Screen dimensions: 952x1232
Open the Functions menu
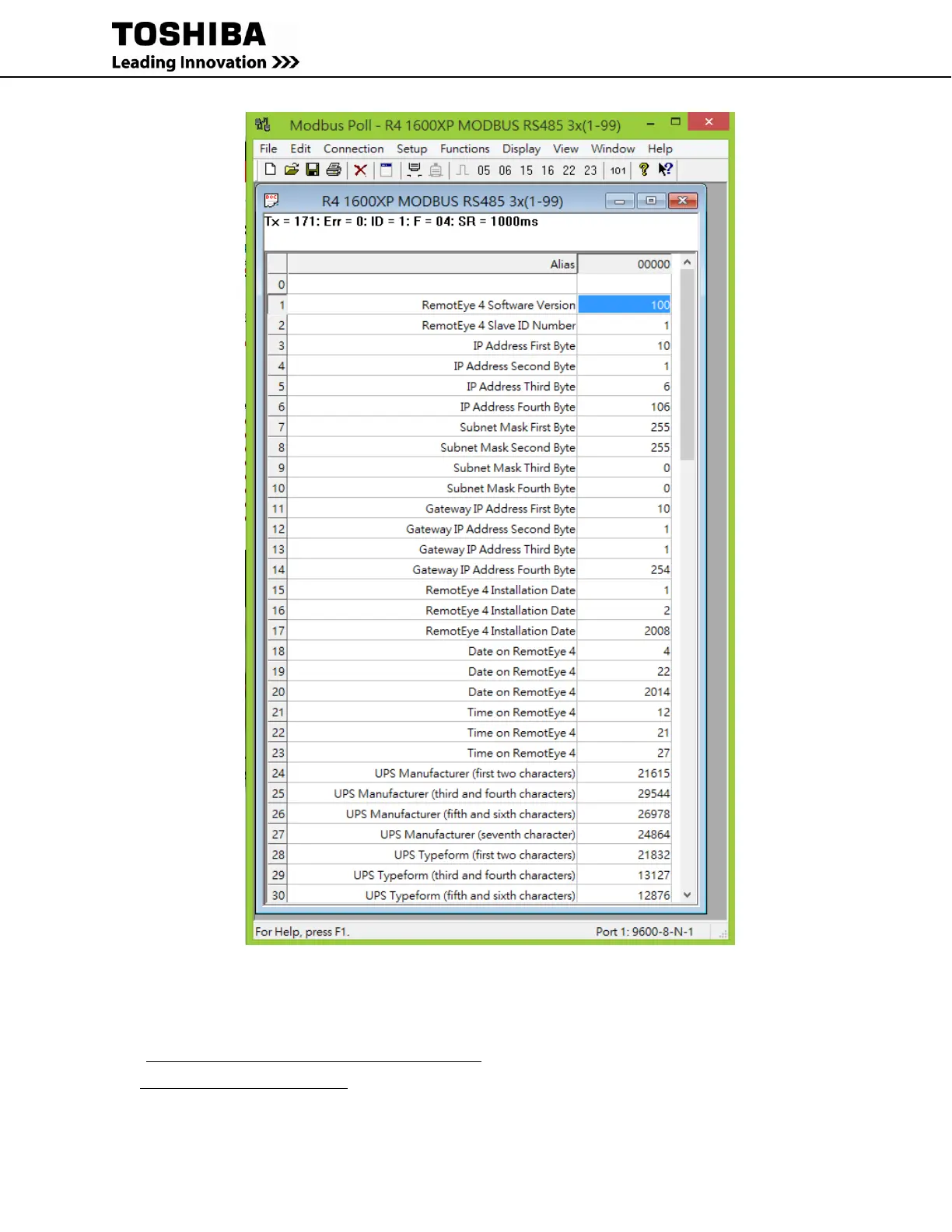click(x=465, y=149)
